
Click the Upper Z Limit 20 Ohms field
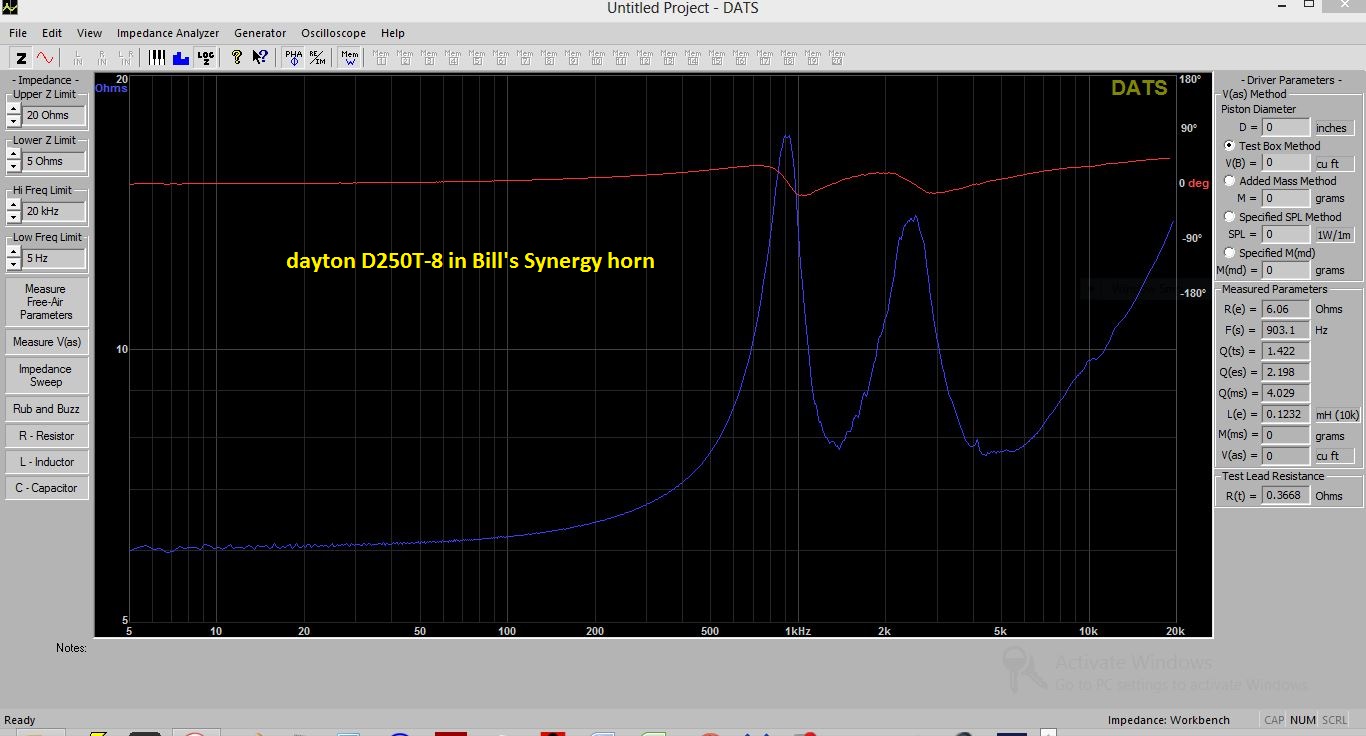point(55,115)
